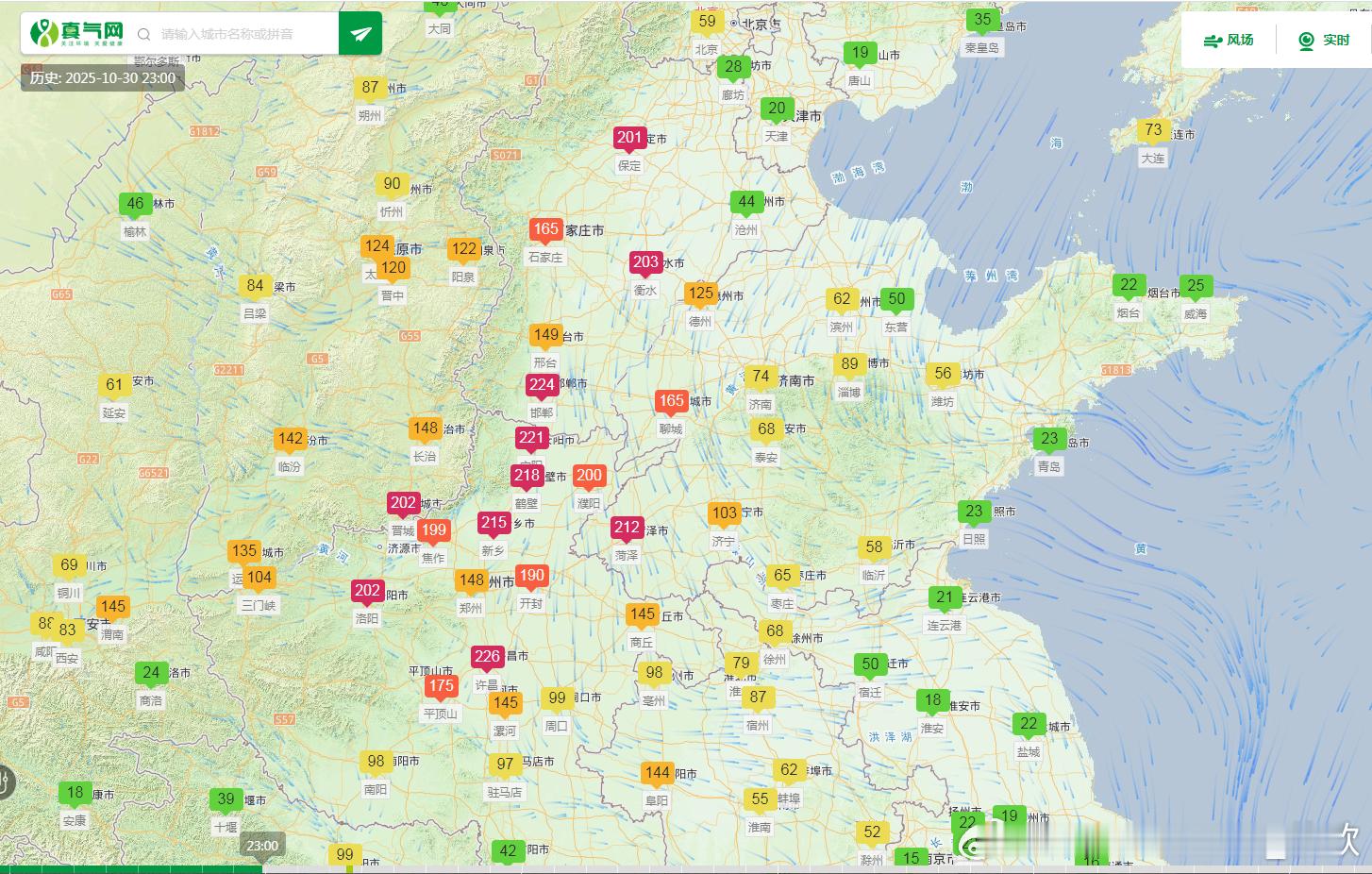
Task: Click the 阳泉 marker showing 122
Action: pos(463,250)
